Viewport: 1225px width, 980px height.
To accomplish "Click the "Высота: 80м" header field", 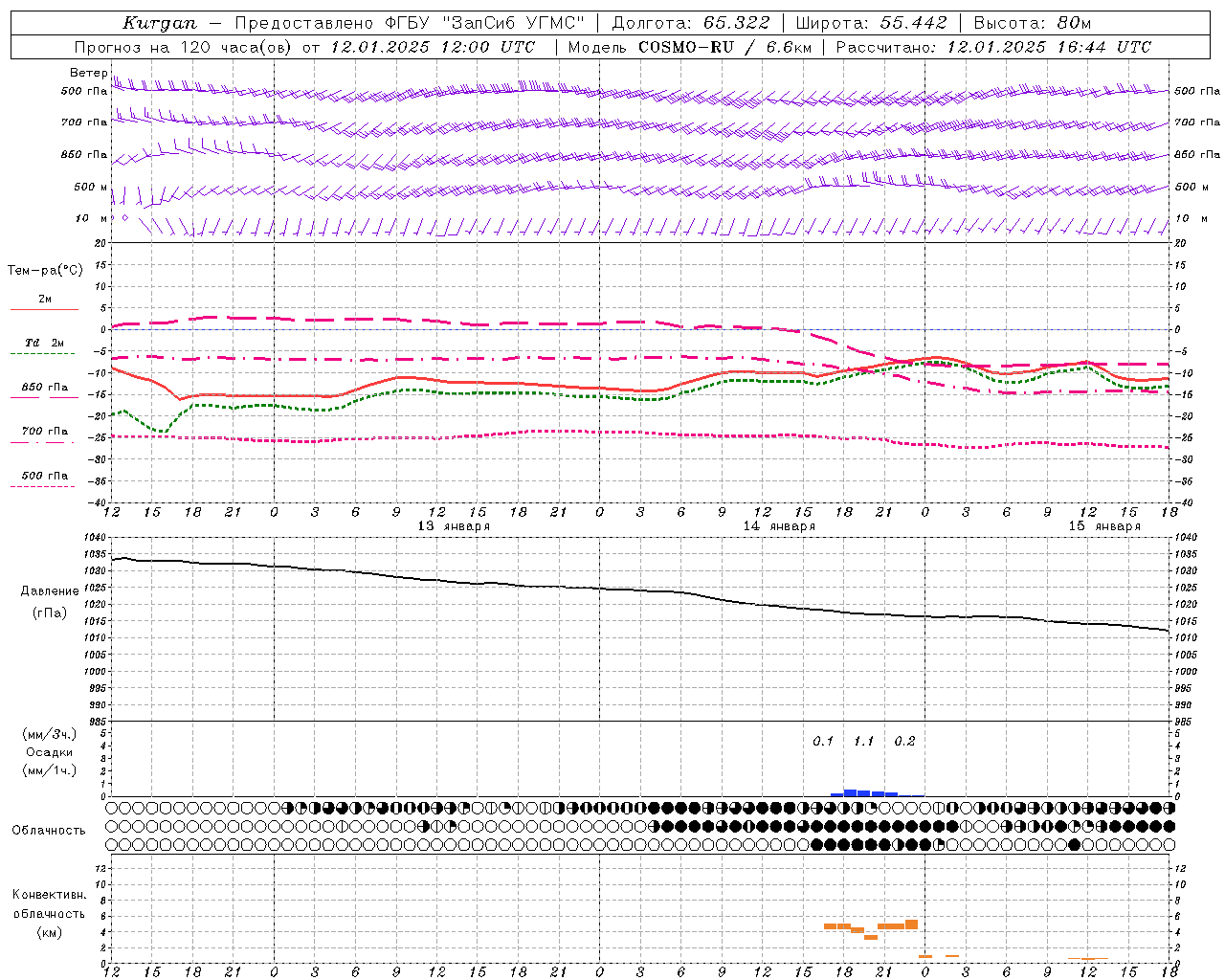I will pyautogui.click(x=1033, y=23).
